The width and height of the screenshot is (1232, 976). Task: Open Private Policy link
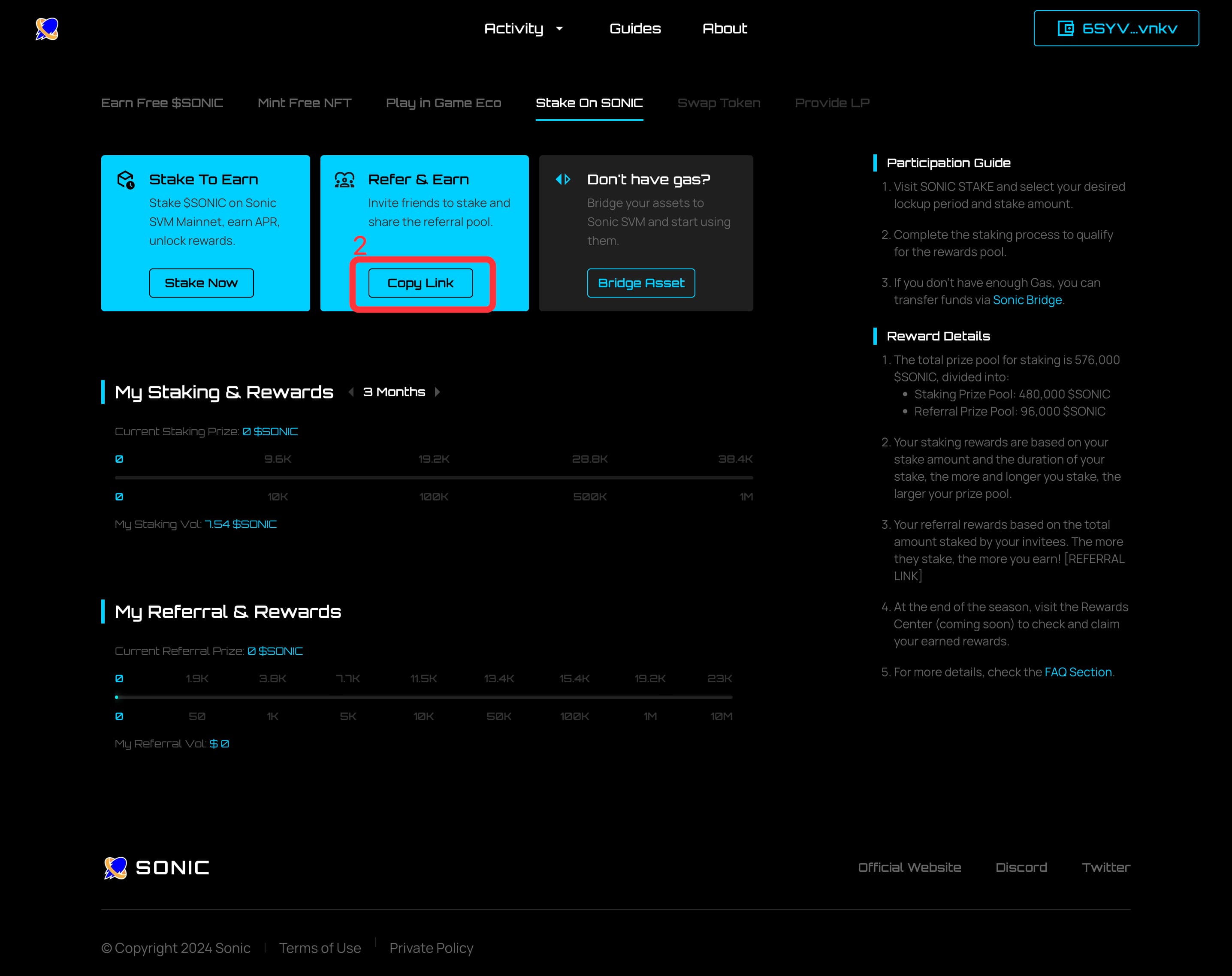432,948
